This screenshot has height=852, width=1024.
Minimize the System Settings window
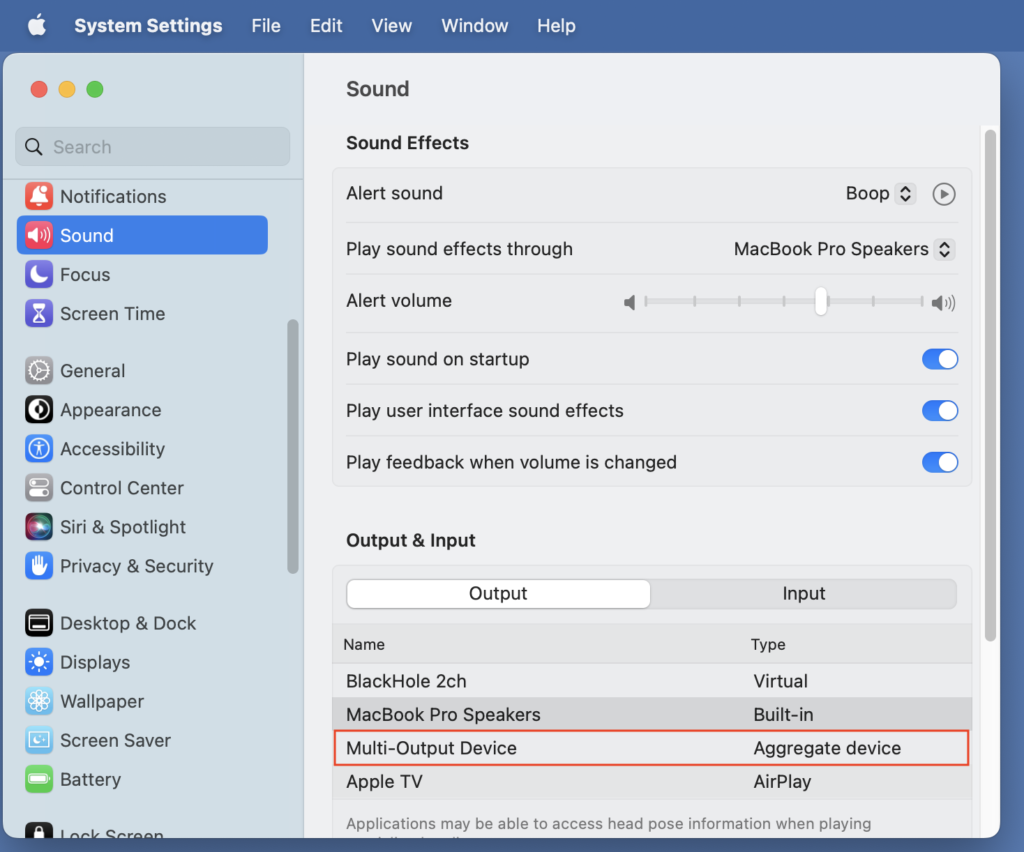coord(67,89)
